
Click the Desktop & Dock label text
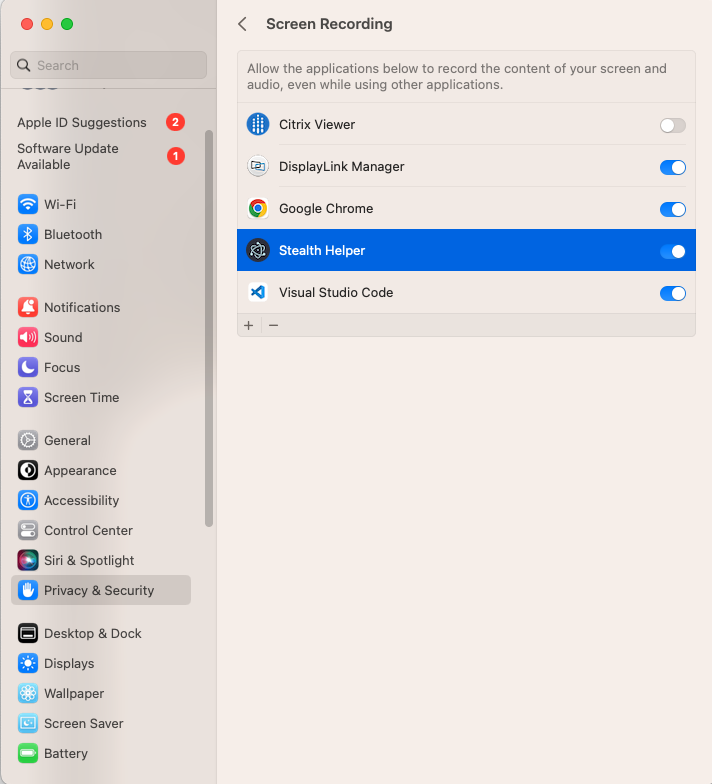92,634
